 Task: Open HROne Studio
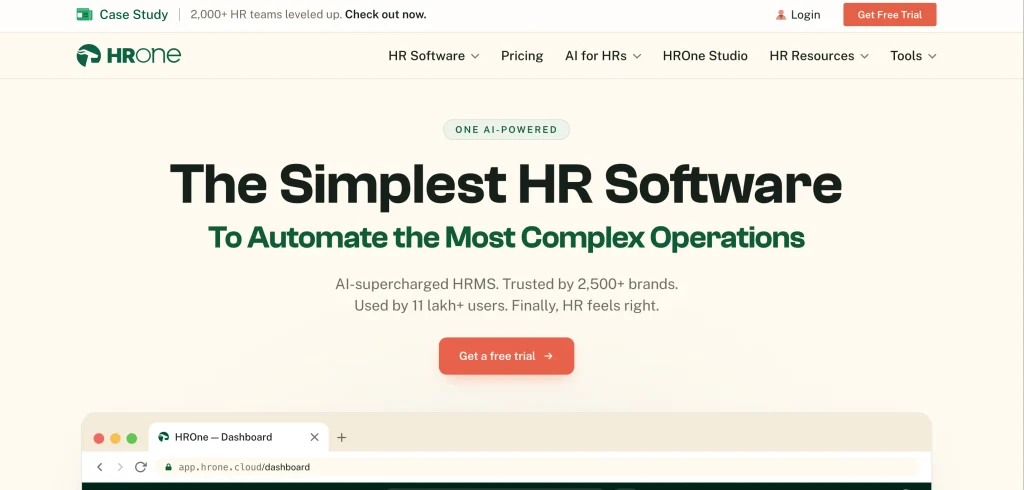705,56
